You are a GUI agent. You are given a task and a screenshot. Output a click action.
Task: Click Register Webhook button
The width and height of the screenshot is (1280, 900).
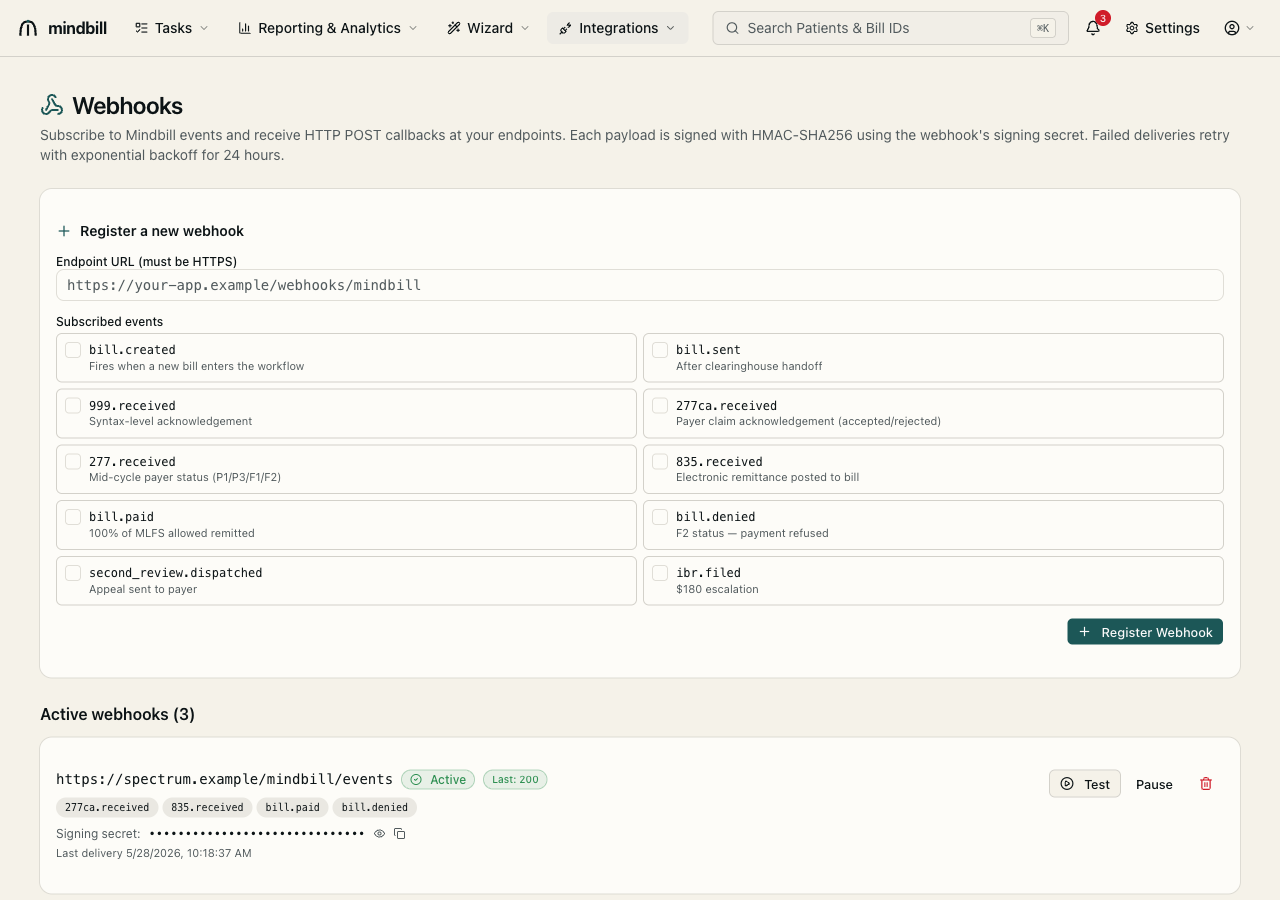(x=1145, y=632)
